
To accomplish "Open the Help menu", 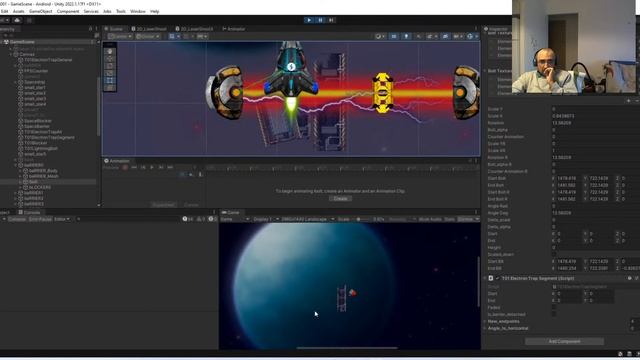I will (x=155, y=11).
